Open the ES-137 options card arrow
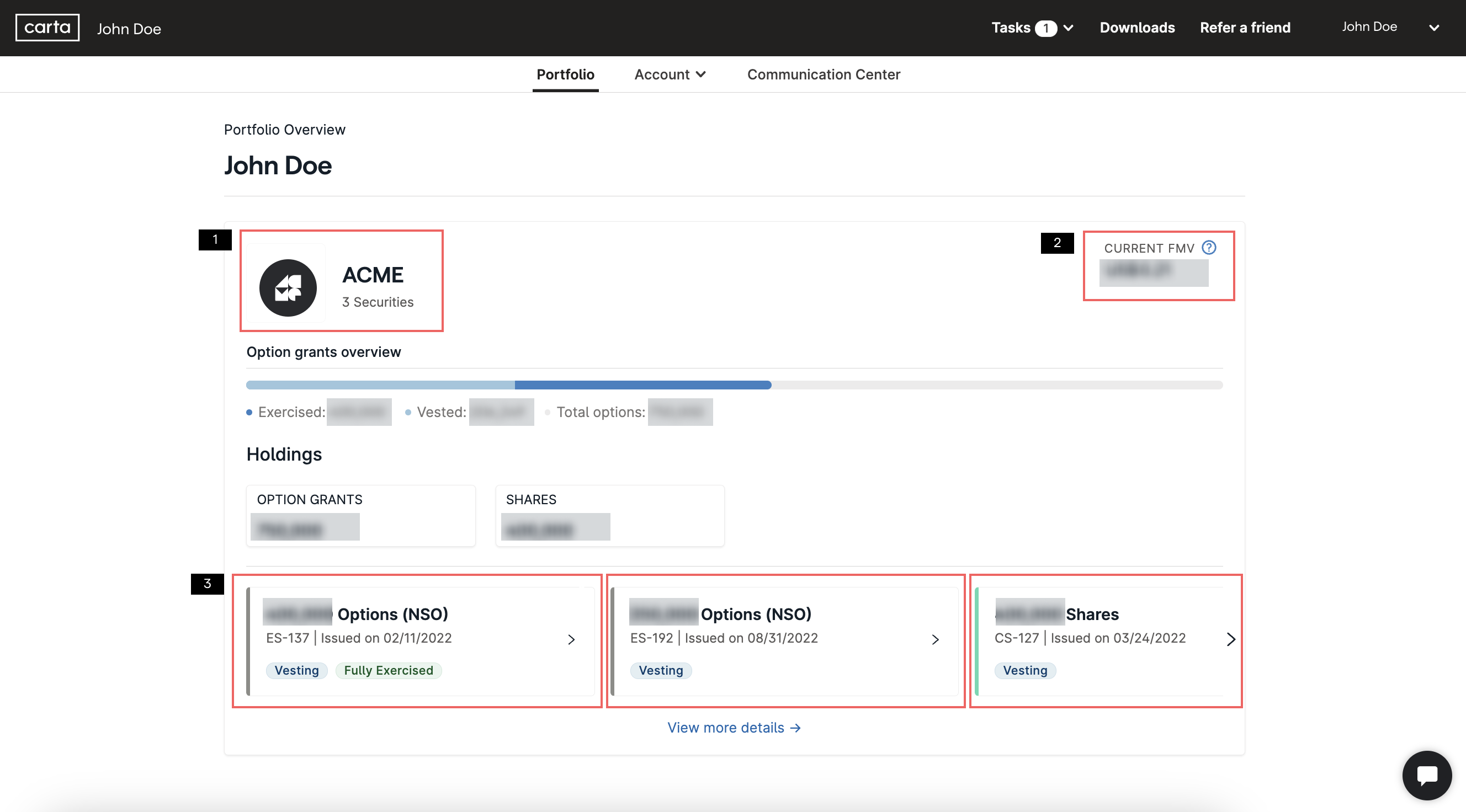Screen dimensions: 1466x812 pos(571,639)
